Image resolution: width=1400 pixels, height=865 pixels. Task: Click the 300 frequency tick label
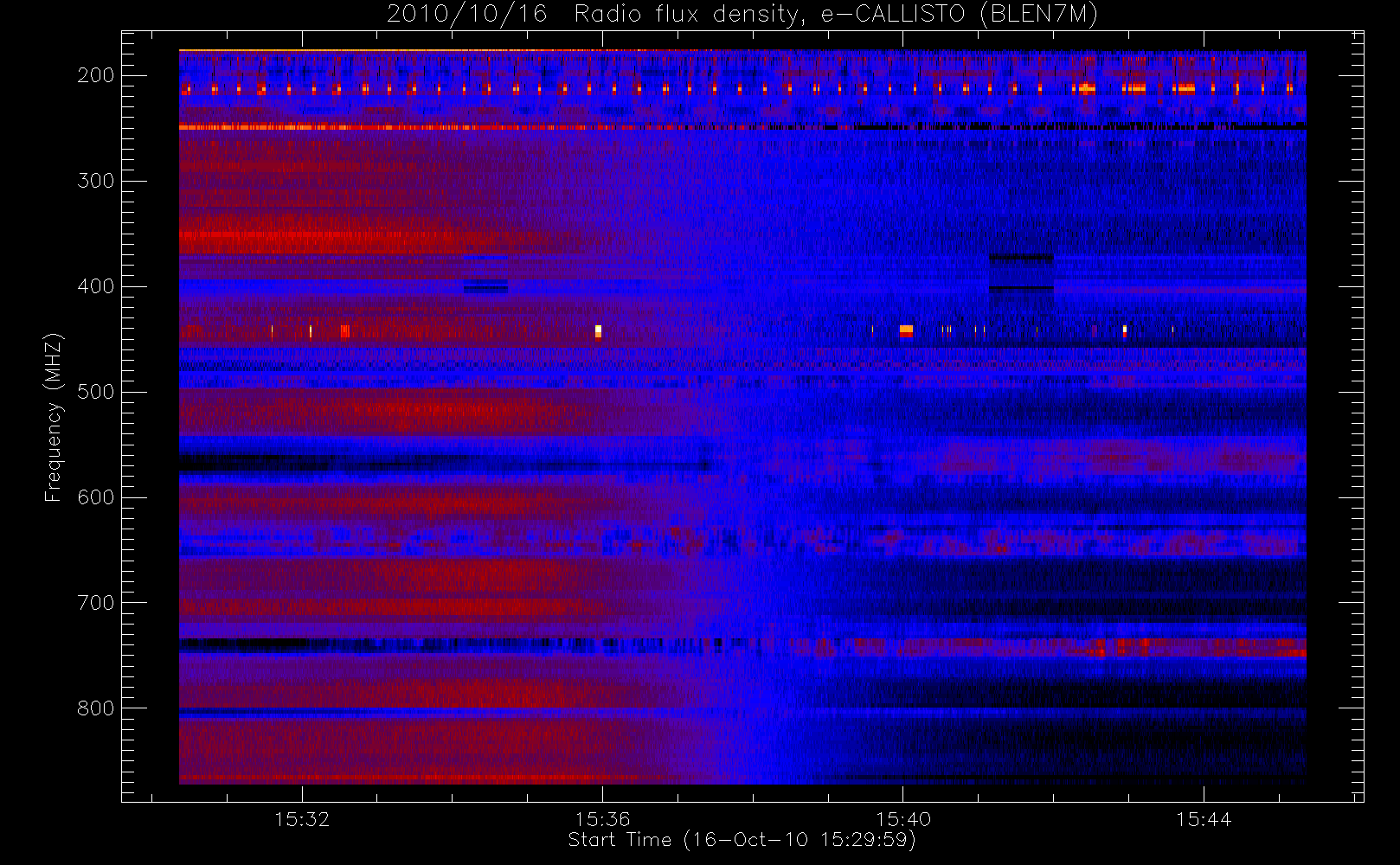point(96,181)
